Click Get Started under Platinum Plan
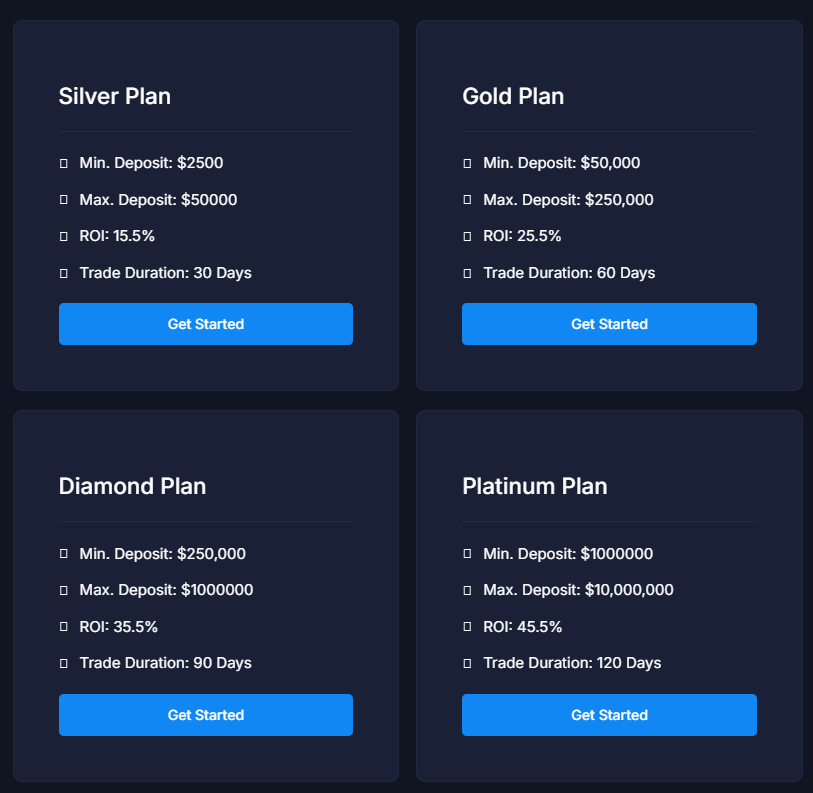This screenshot has width=813, height=793. coord(609,715)
